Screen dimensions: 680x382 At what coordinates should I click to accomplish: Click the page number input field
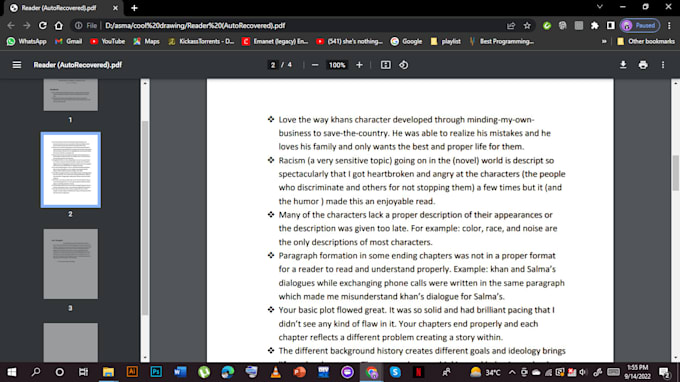point(273,65)
